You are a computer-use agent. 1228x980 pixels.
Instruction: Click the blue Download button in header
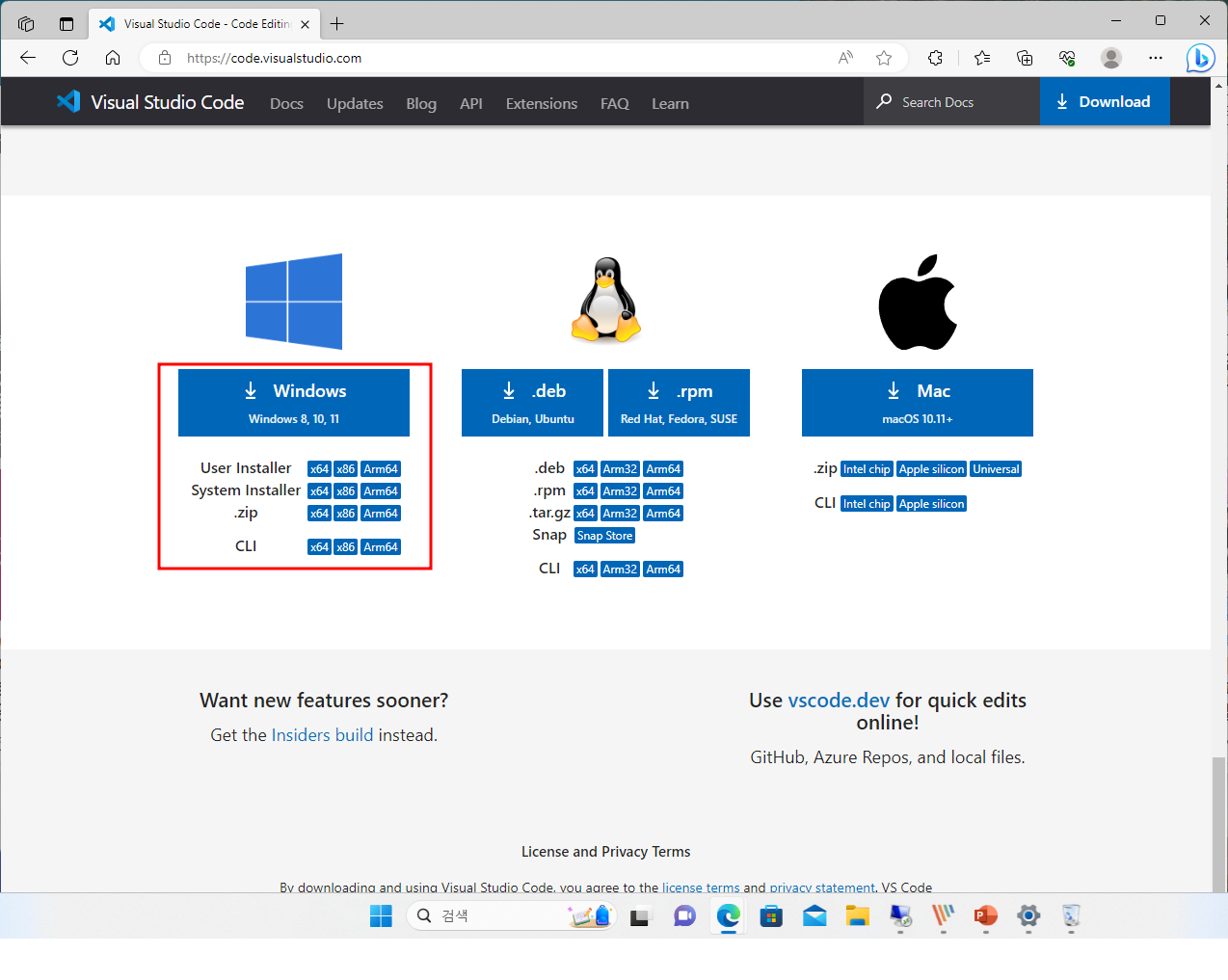tap(1105, 101)
